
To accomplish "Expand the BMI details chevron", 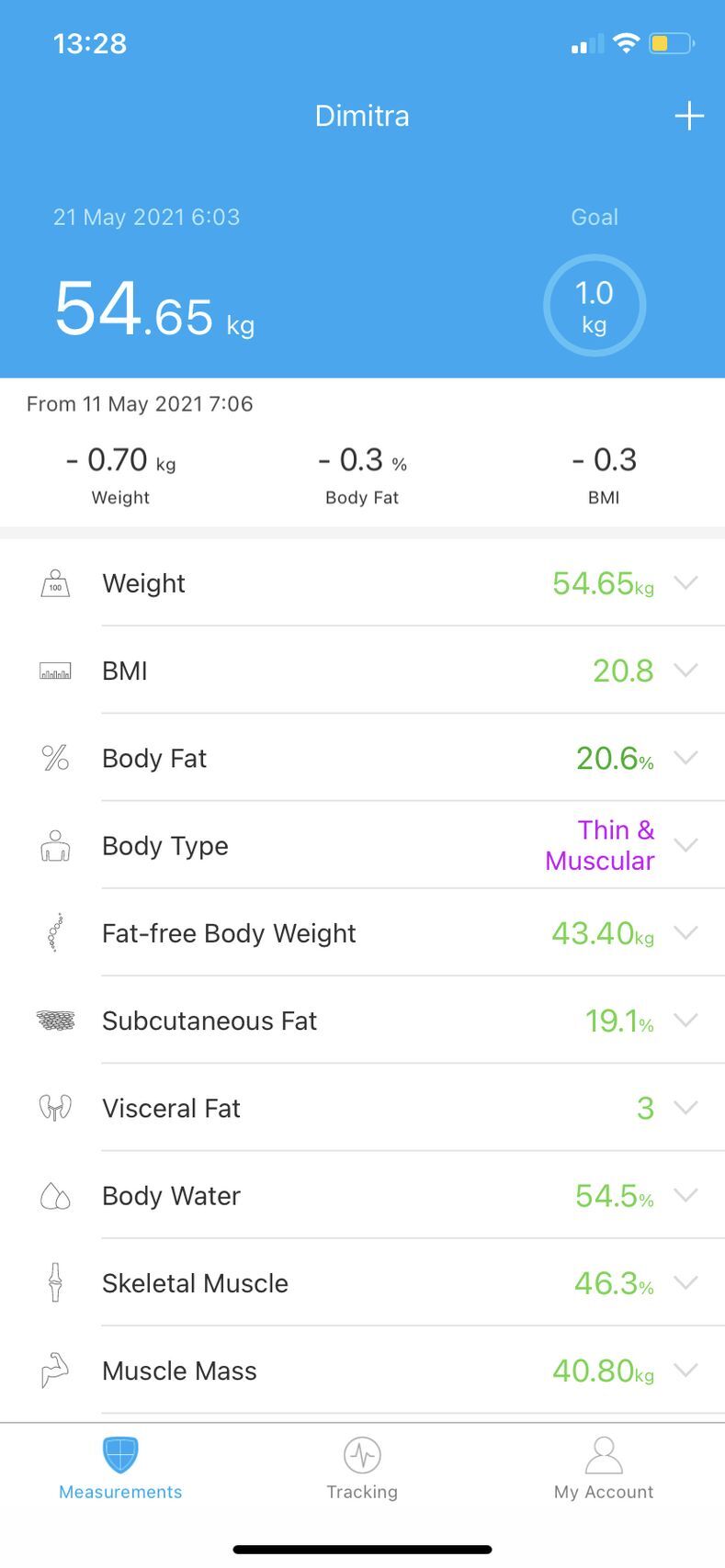I will pos(685,670).
